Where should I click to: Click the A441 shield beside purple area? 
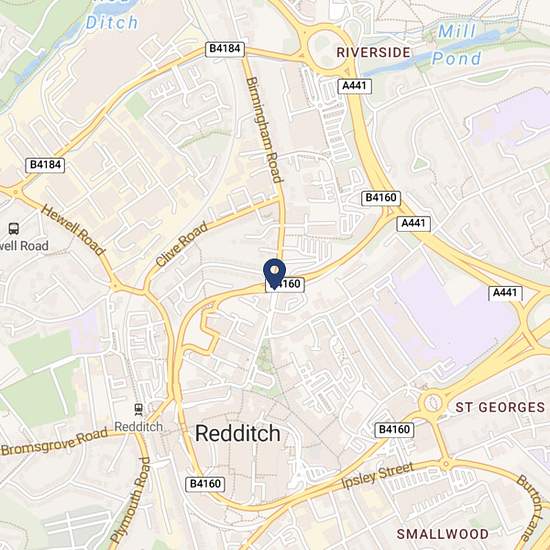(x=505, y=293)
